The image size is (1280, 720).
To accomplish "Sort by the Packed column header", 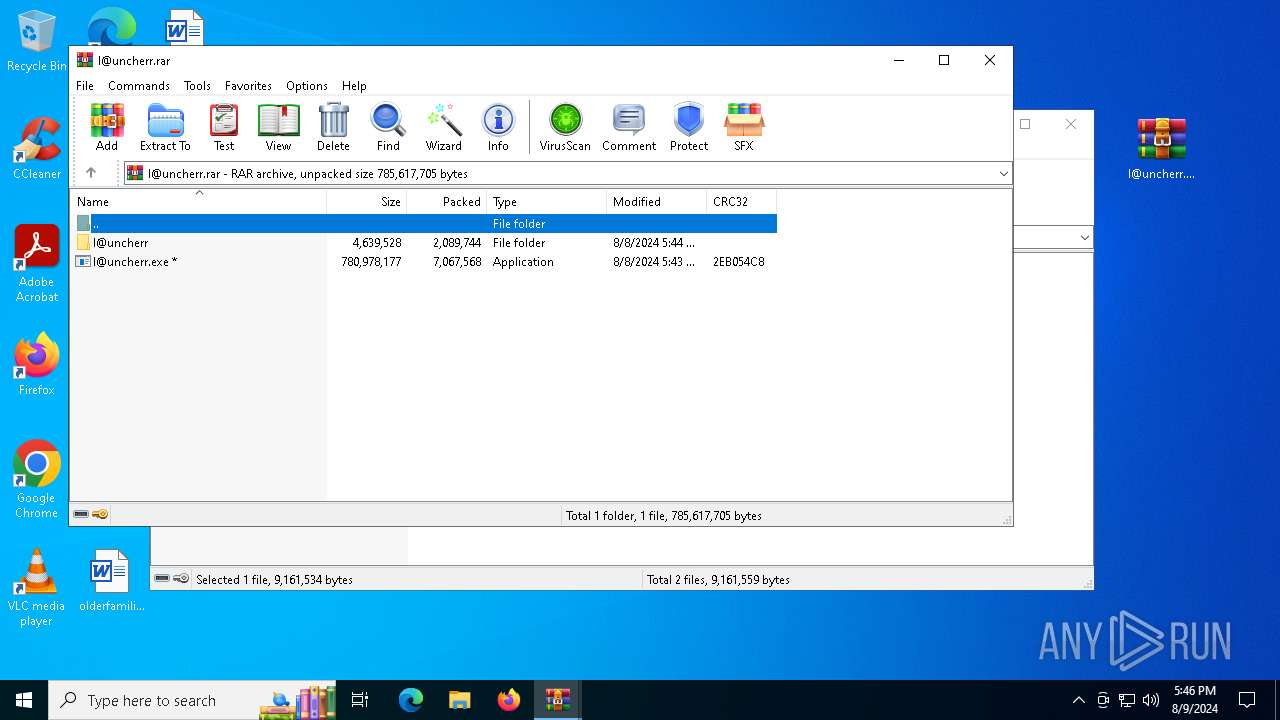I will click(x=447, y=201).
